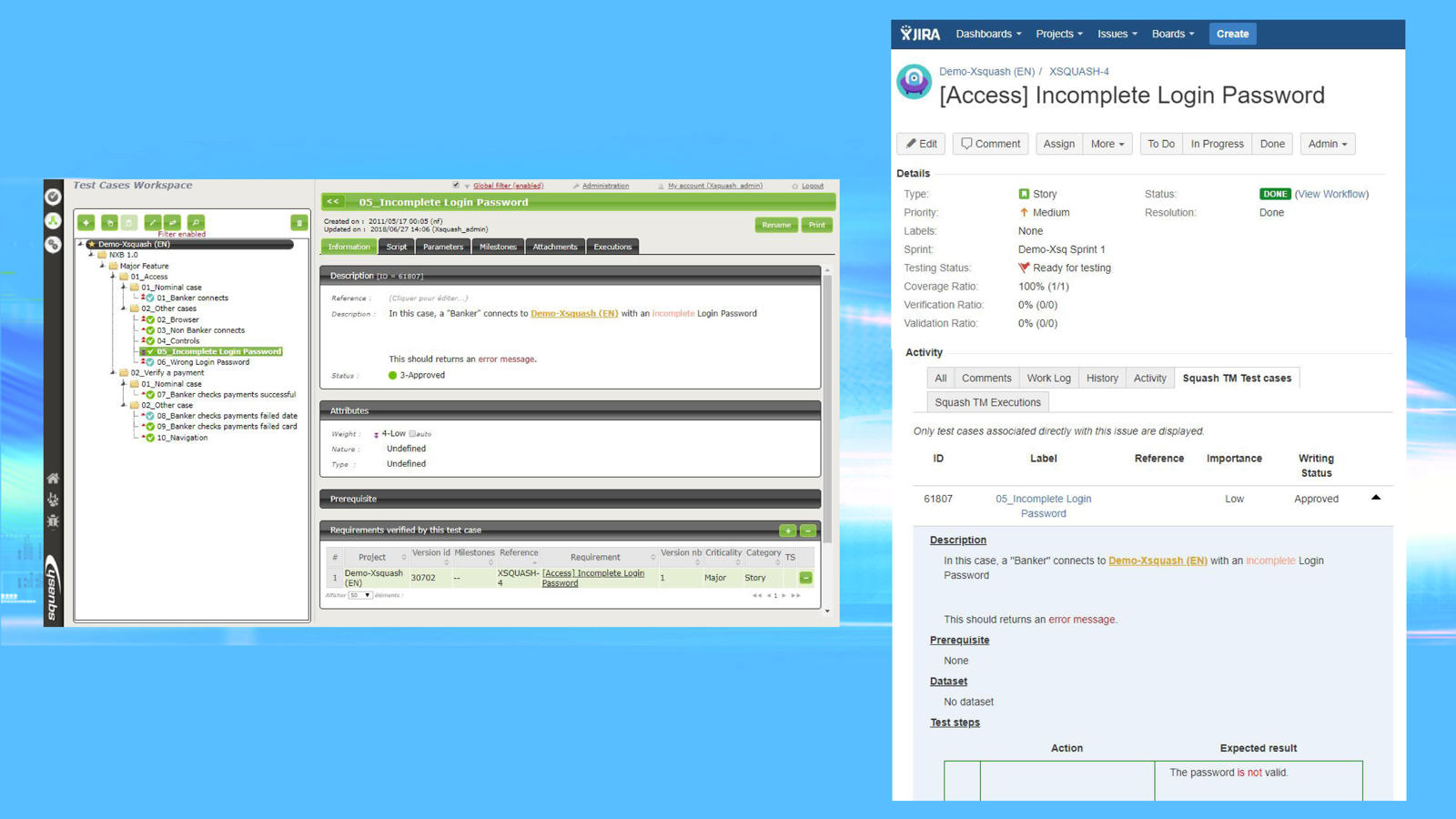Open the Boards dropdown in JIRA
The image size is (1456, 819).
(1173, 34)
